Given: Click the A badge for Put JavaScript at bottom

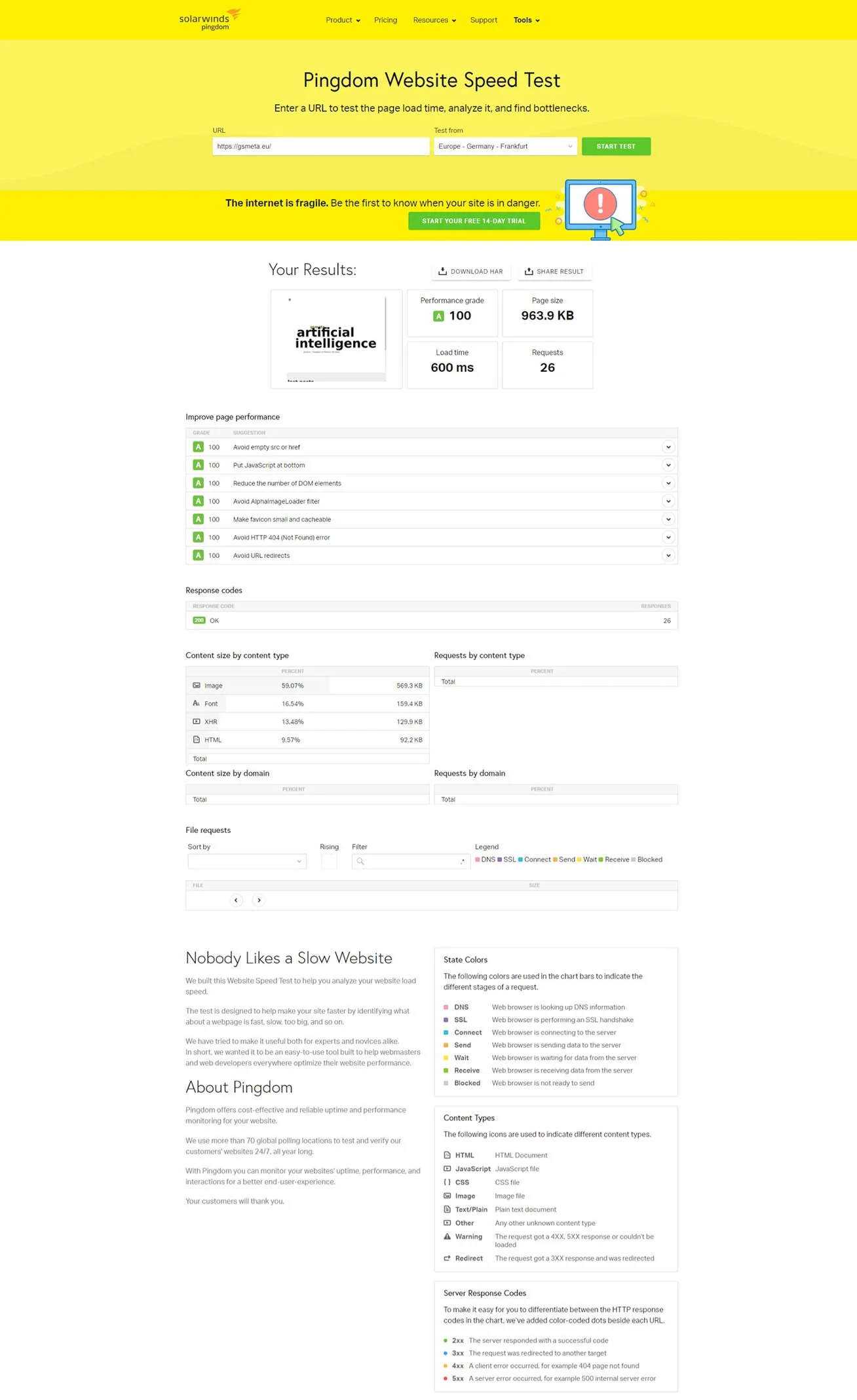Looking at the screenshot, I should coord(198,465).
